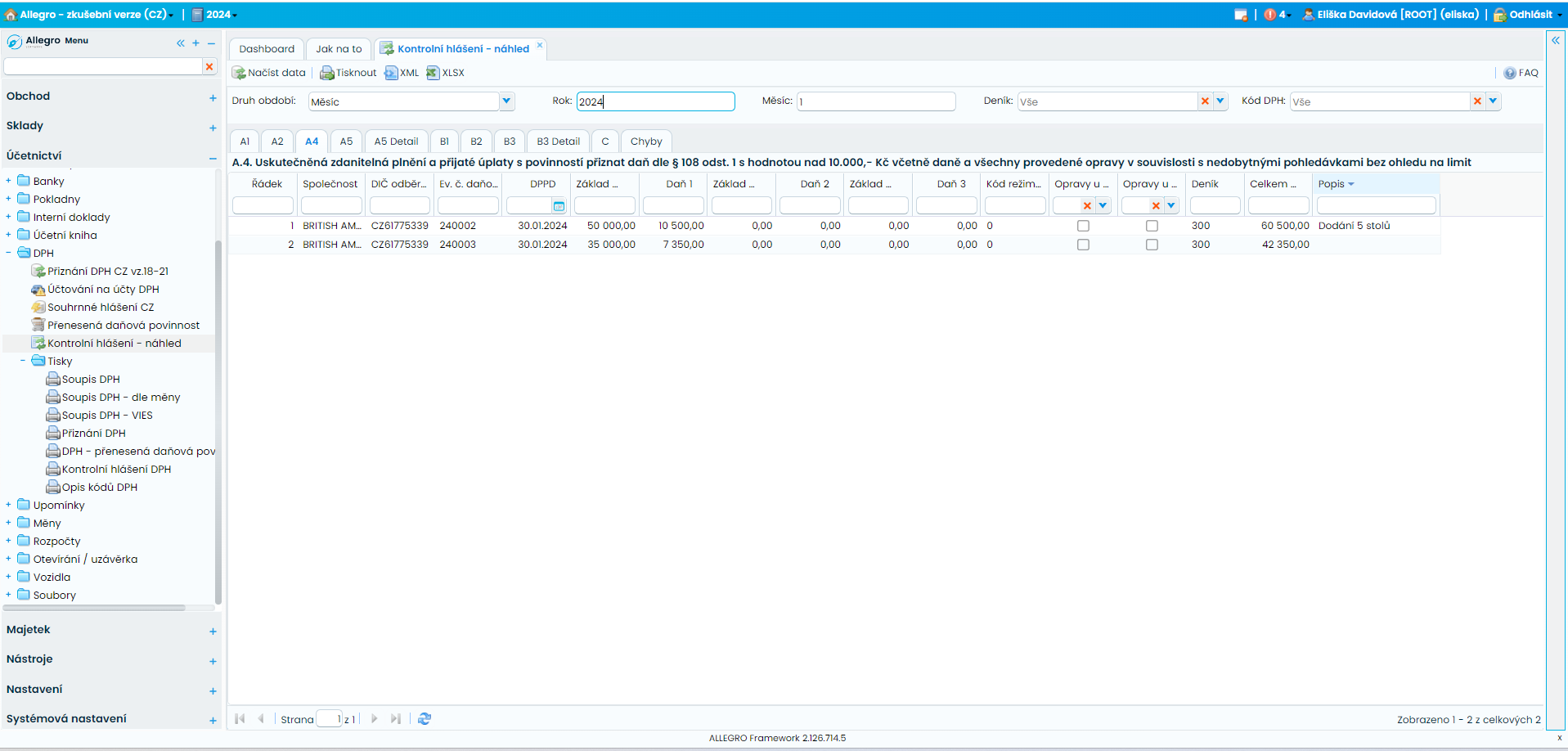Switch to the Chyby tab

(x=646, y=142)
